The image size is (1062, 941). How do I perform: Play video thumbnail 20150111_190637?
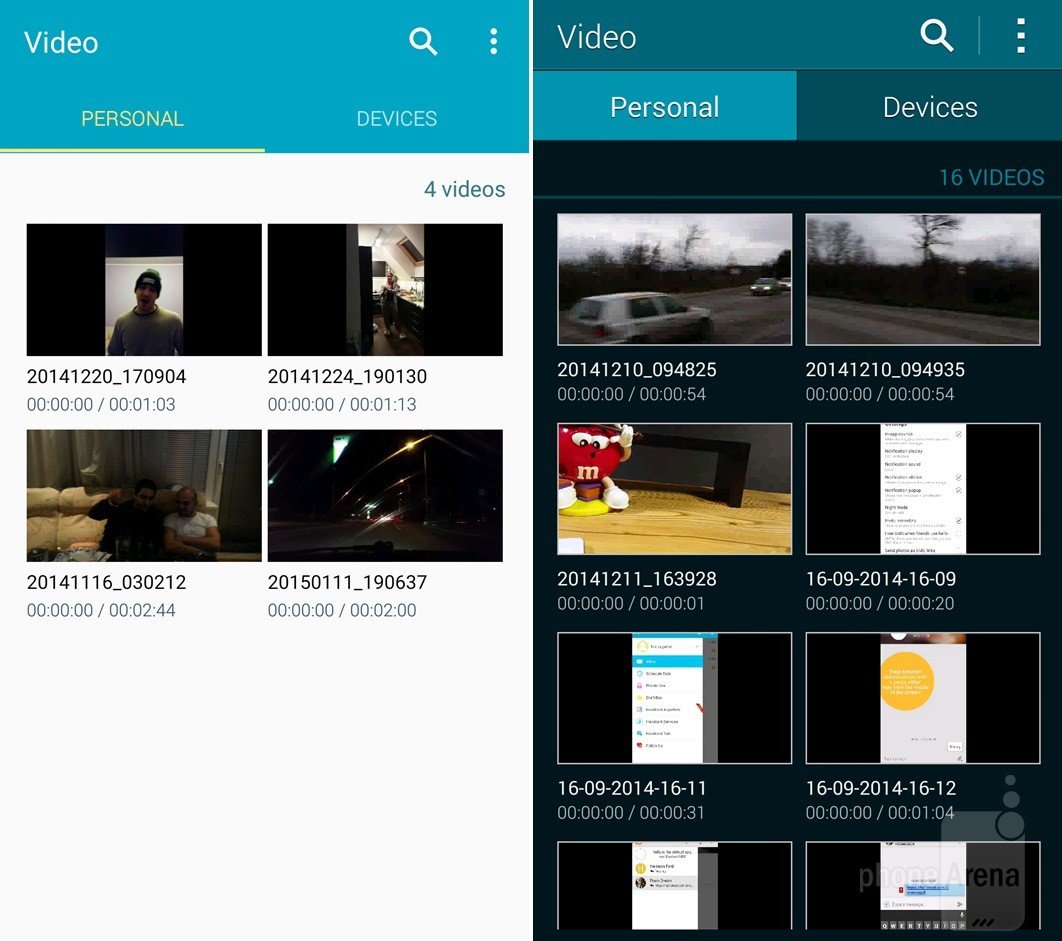(x=385, y=495)
